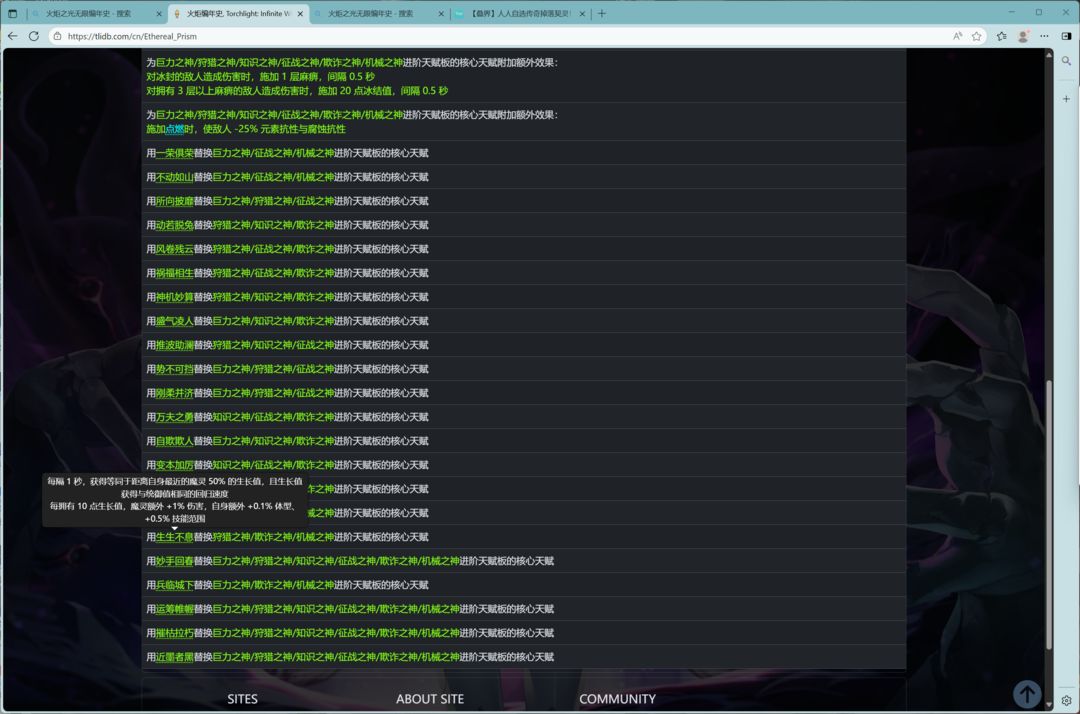The height and width of the screenshot is (714, 1080).
Task: Open the browser profile avatar
Action: (1024, 36)
